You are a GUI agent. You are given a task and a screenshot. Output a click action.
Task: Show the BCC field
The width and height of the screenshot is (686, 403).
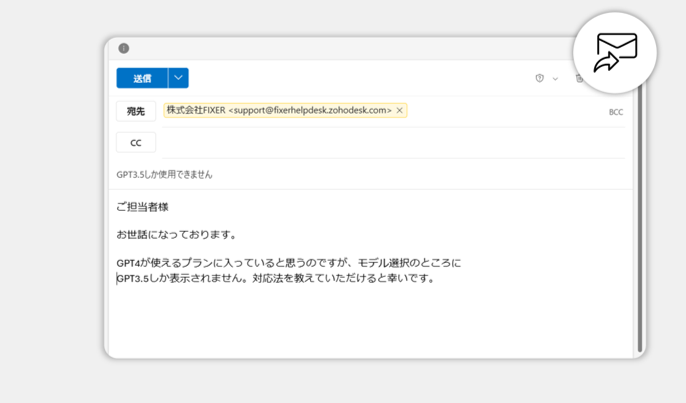tap(615, 112)
